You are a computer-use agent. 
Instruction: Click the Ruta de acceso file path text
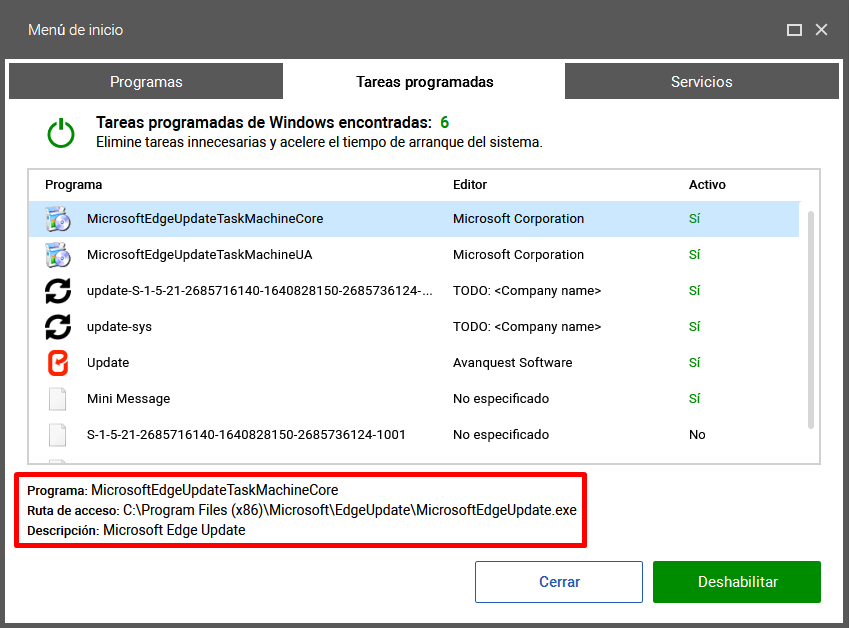[x=350, y=510]
